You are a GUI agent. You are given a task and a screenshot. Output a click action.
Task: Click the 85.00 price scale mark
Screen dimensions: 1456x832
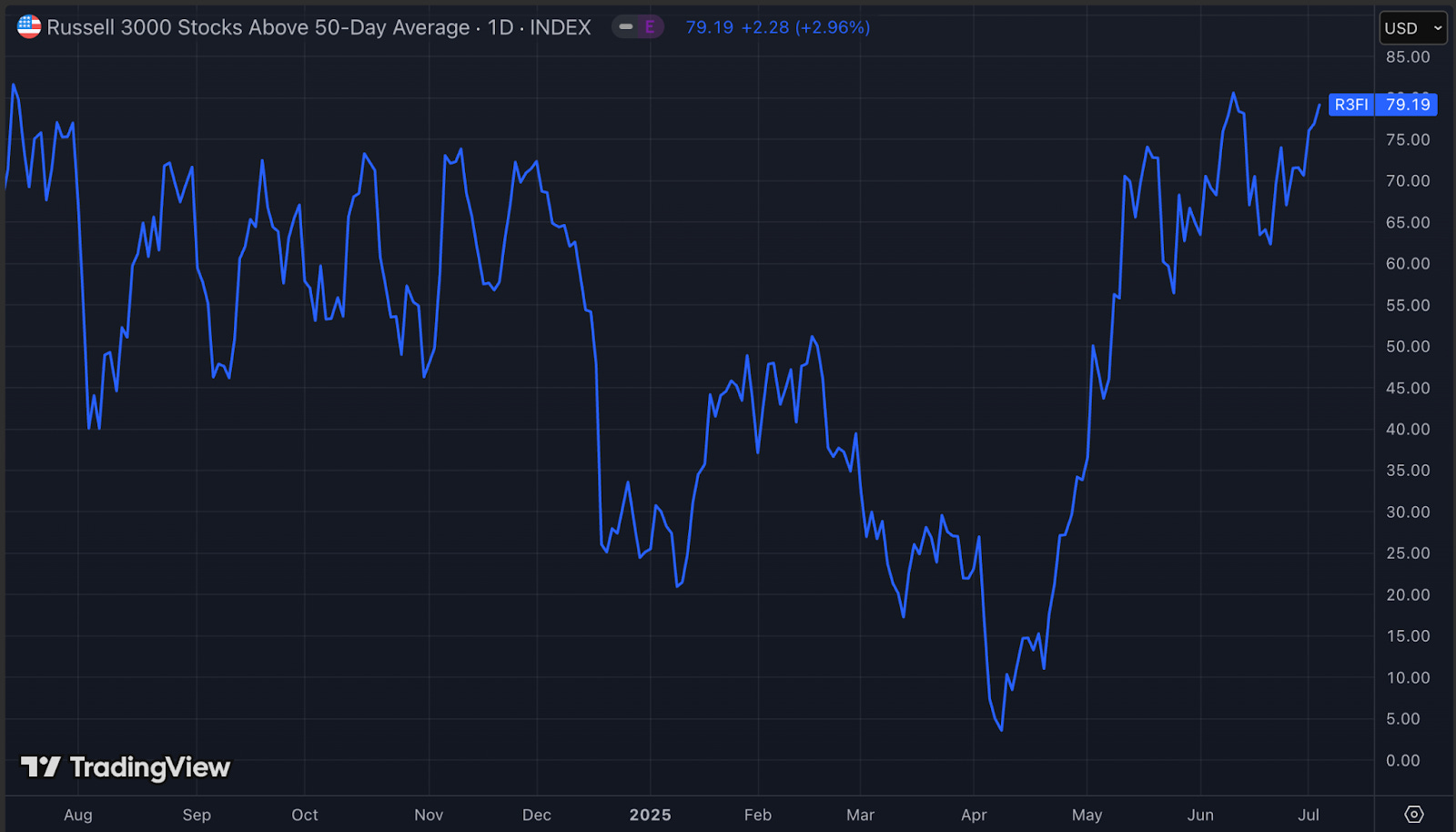(x=1408, y=56)
